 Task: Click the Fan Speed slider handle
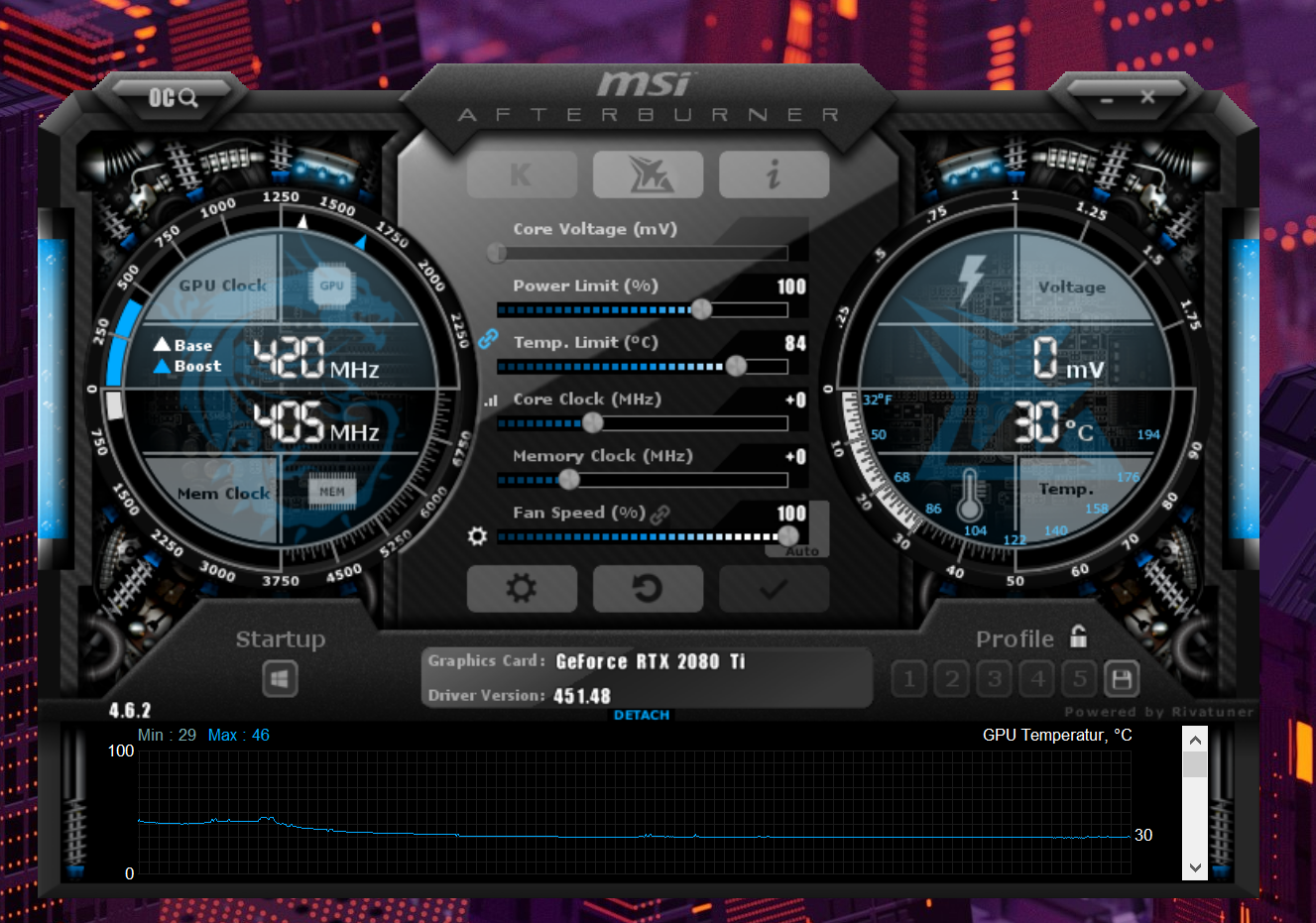click(x=788, y=536)
